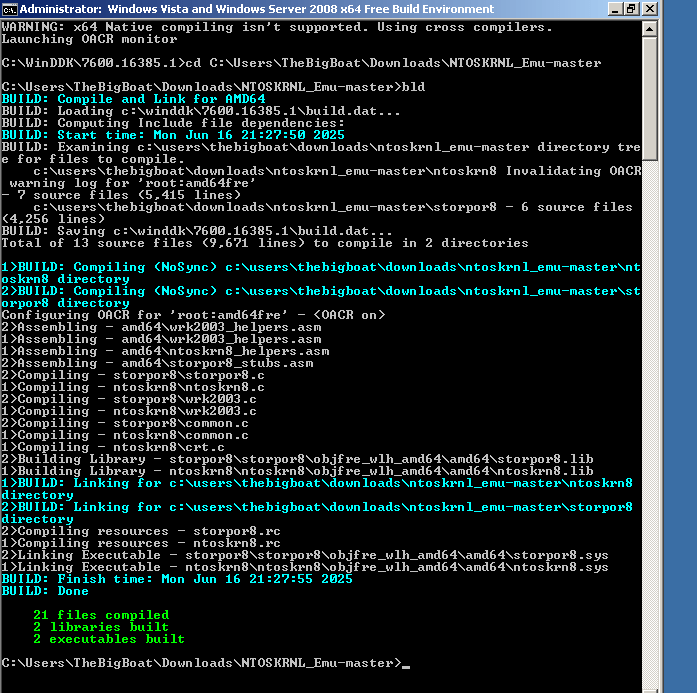Screen dimensions: 697x693
Task: Click the 'BUILD: Start time' line
Action: pos(173,135)
